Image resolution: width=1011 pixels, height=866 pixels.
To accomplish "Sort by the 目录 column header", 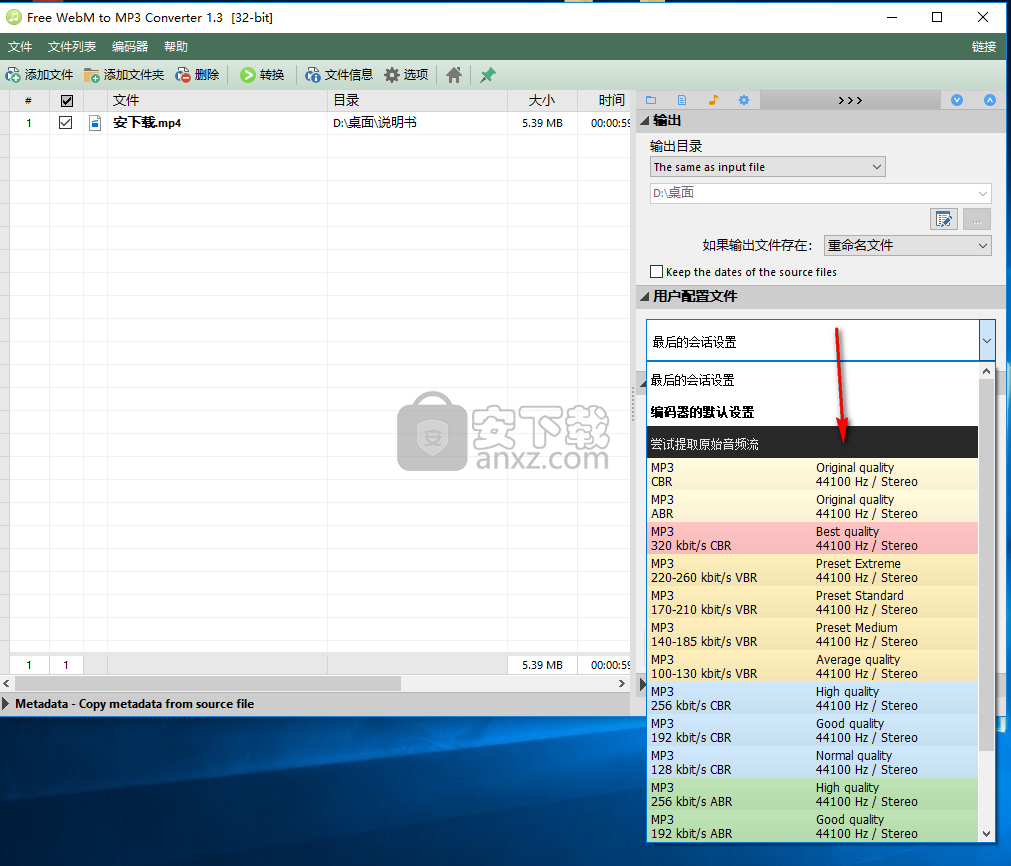I will [418, 101].
